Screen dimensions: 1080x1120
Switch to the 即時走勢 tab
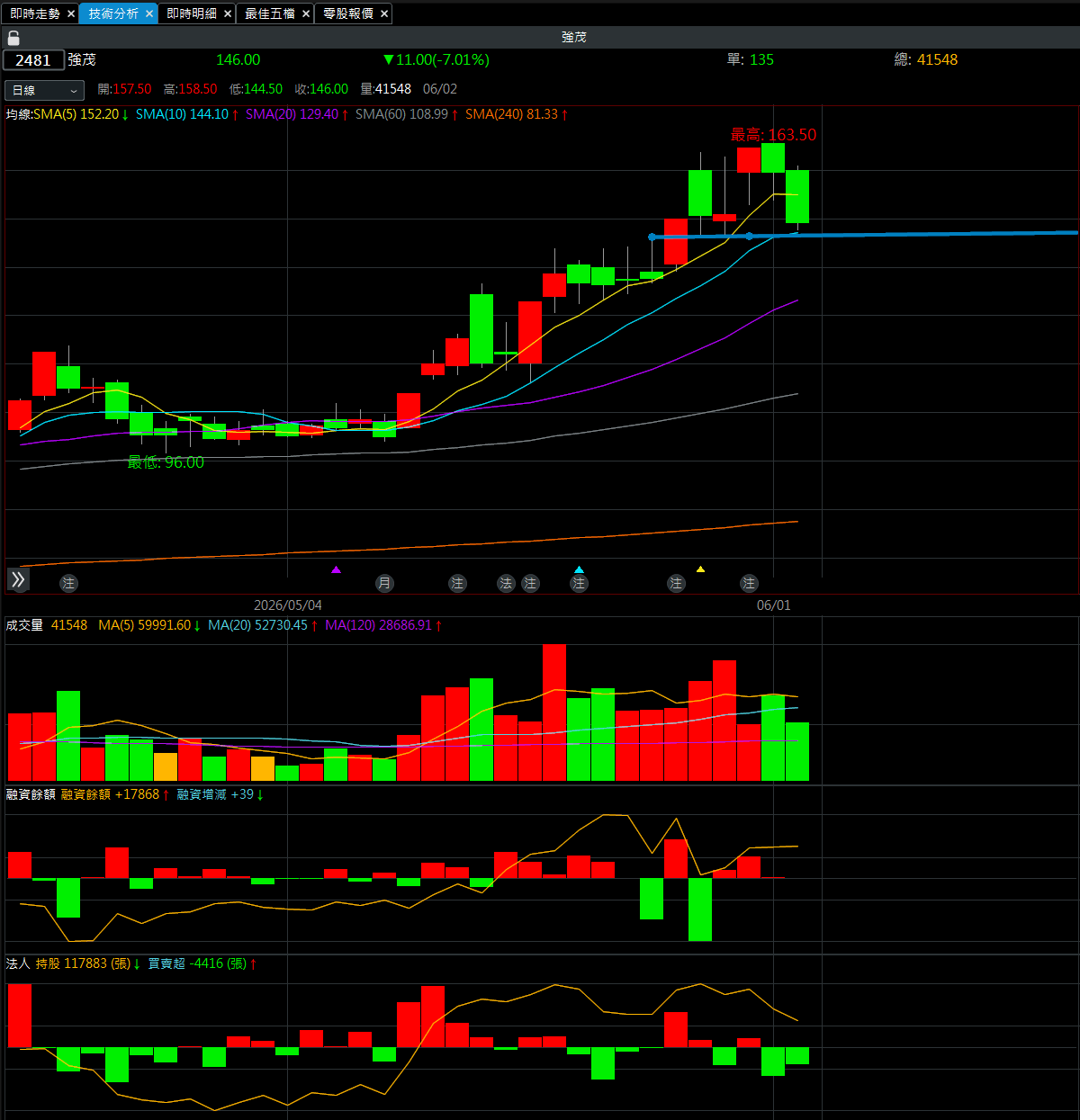35,13
